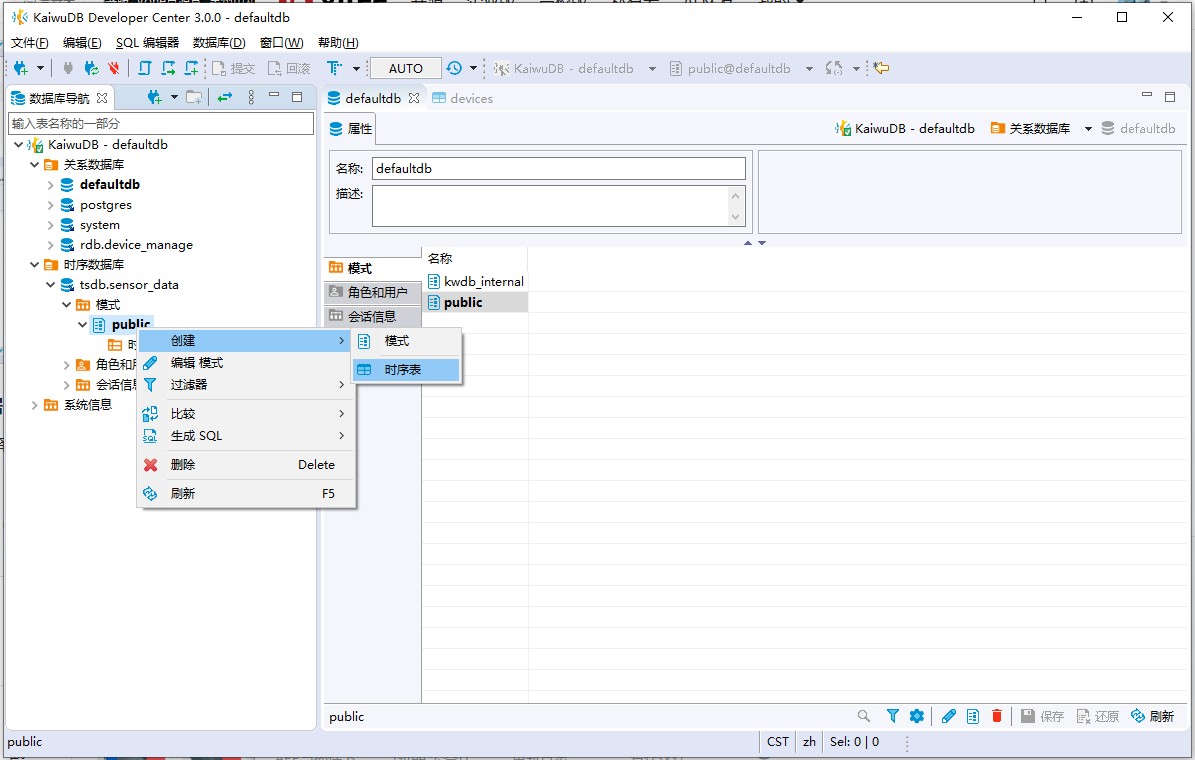Open the navigator view menu dots icon
Image resolution: width=1195 pixels, height=760 pixels.
tap(251, 98)
